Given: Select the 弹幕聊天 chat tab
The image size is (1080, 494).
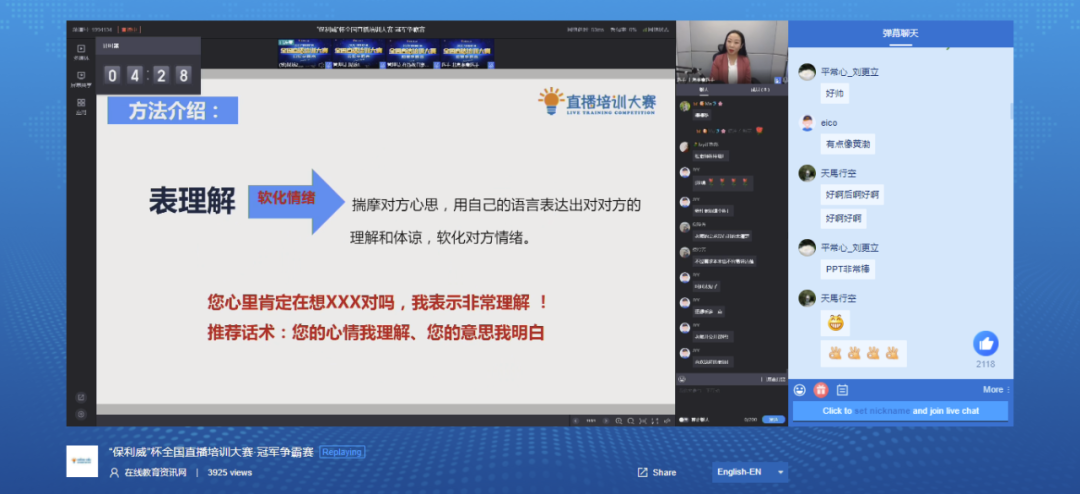Looking at the screenshot, I should coord(900,33).
